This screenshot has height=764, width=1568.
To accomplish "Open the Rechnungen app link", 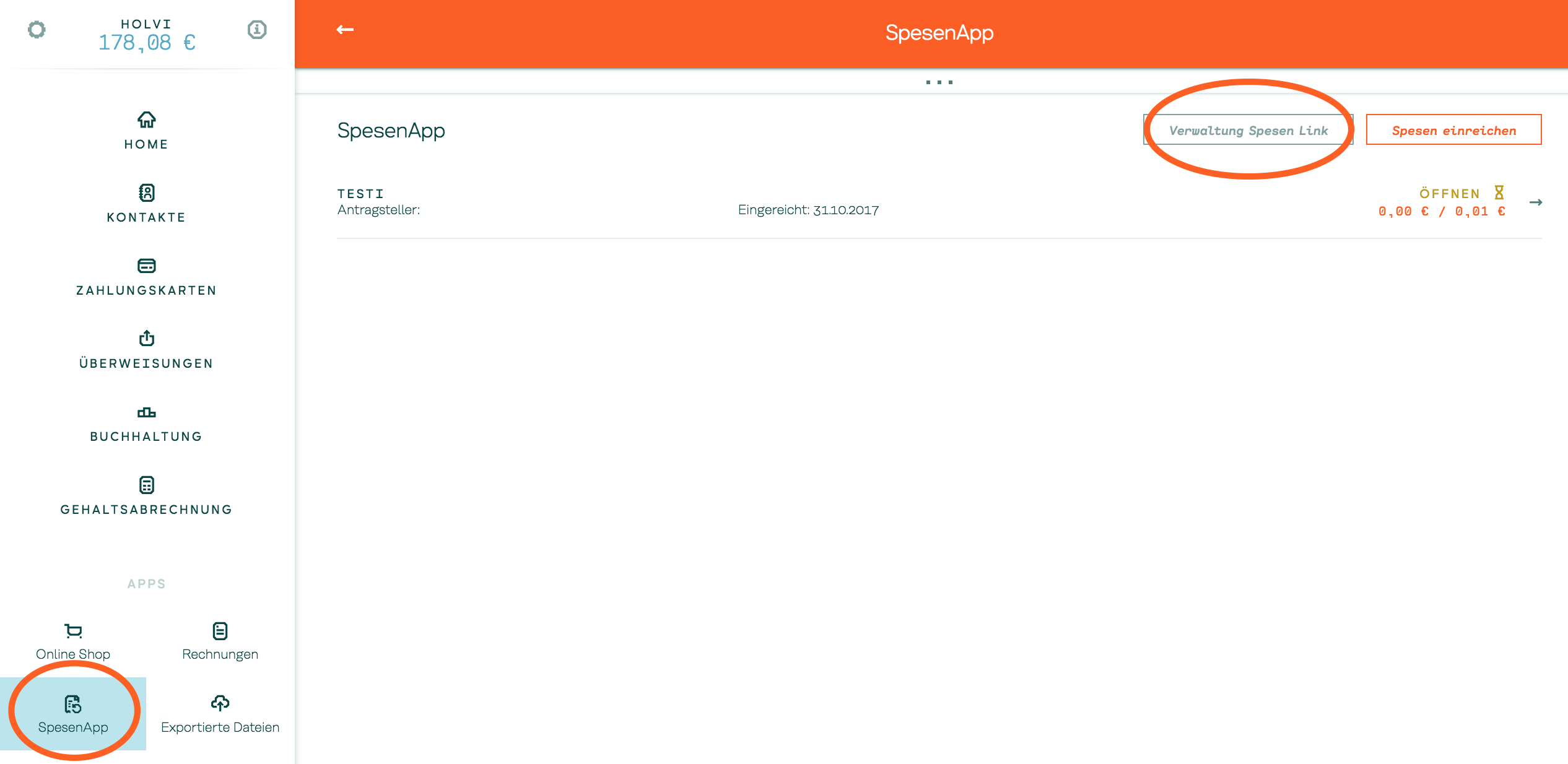I will click(x=220, y=654).
